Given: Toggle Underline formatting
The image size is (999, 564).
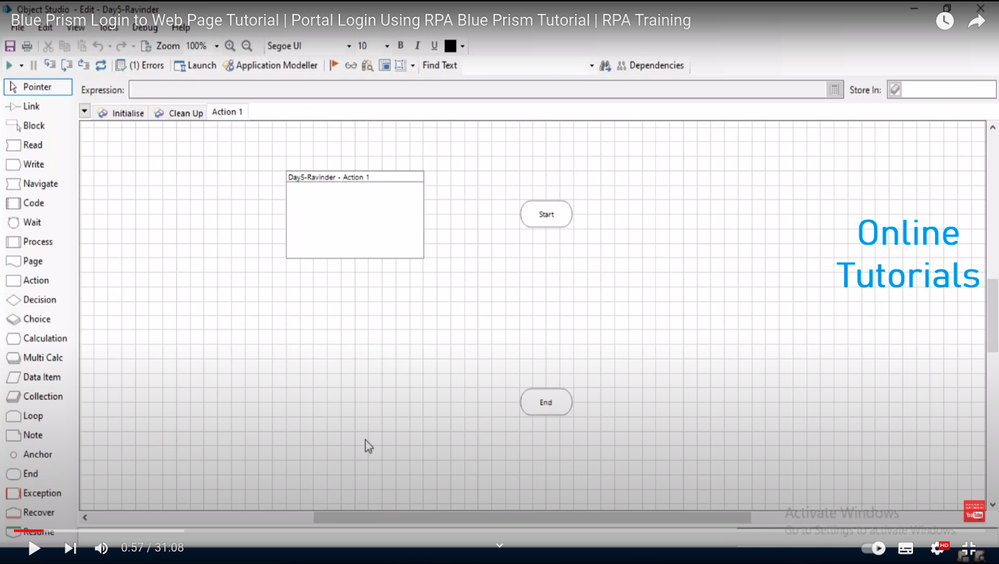Looking at the screenshot, I should click(434, 45).
